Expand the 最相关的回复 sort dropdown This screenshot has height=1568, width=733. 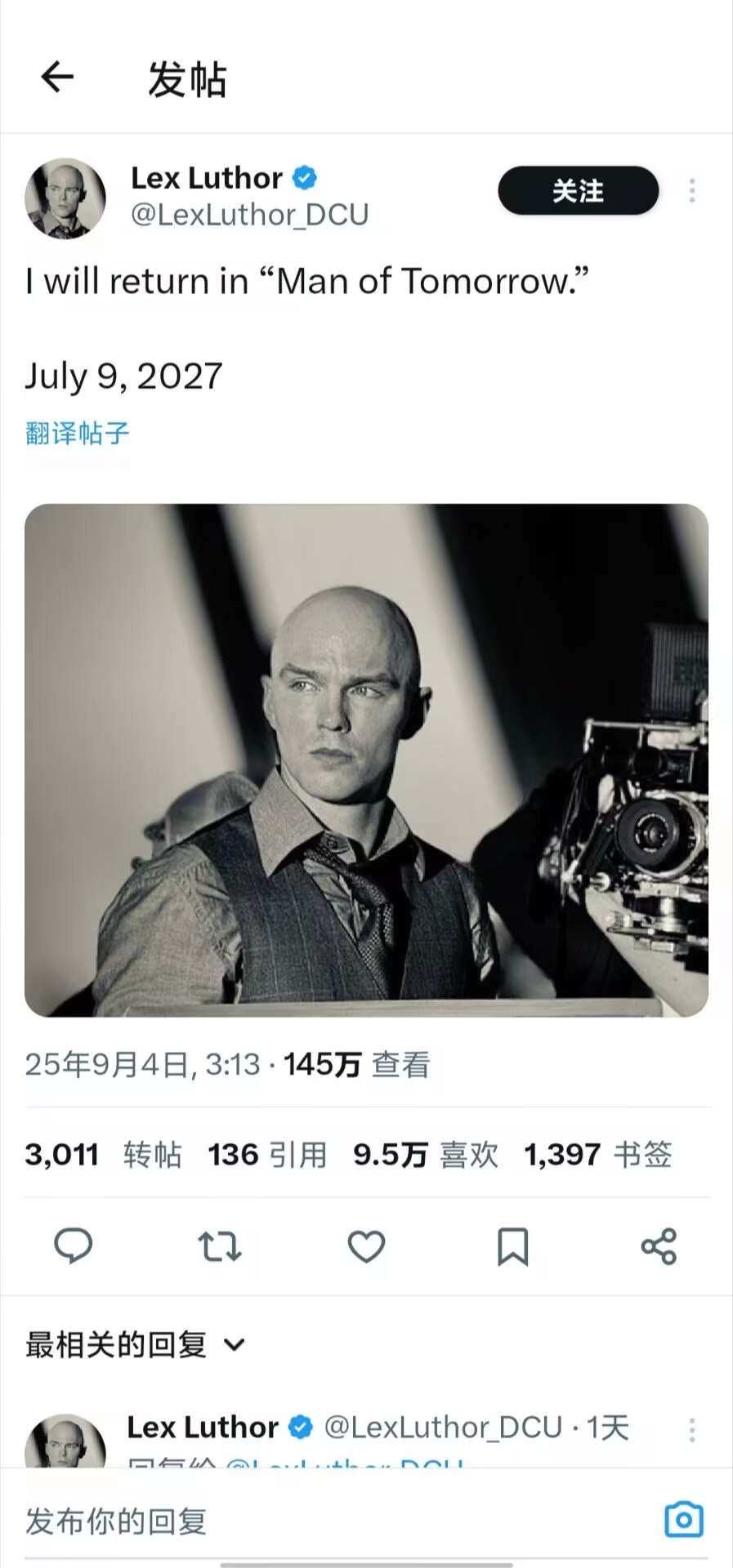click(136, 1344)
